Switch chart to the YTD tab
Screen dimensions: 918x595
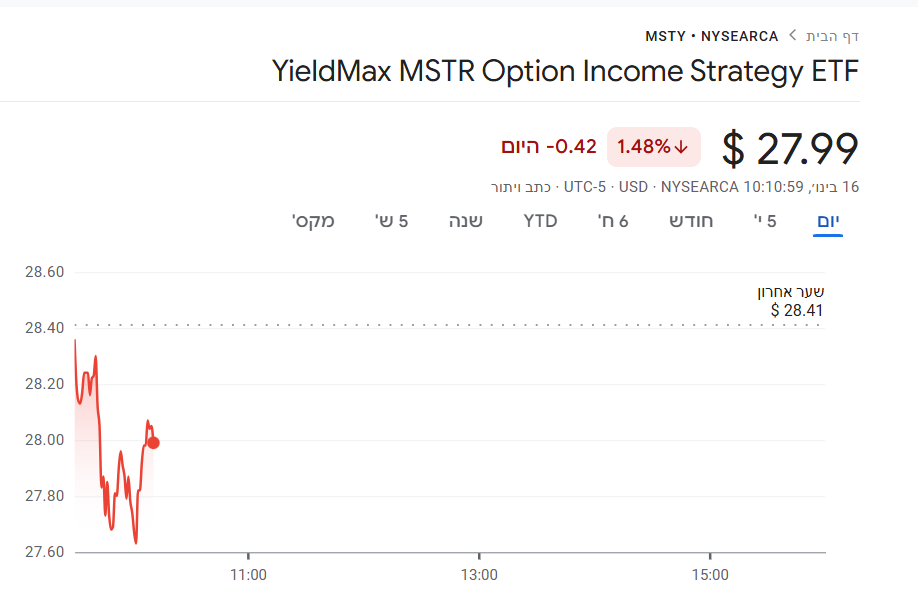541,221
